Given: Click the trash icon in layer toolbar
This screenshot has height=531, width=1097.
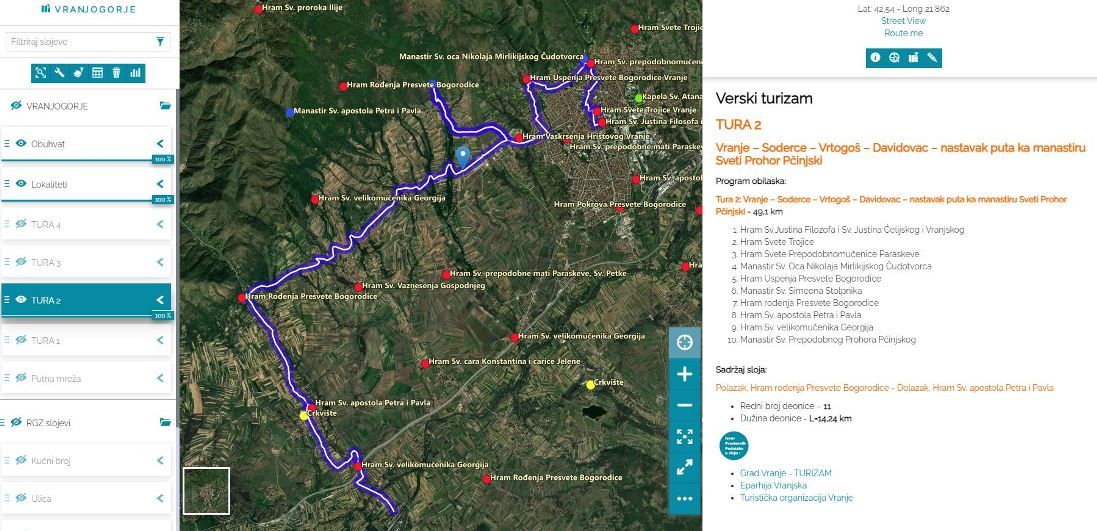Looking at the screenshot, I should coord(116,72).
